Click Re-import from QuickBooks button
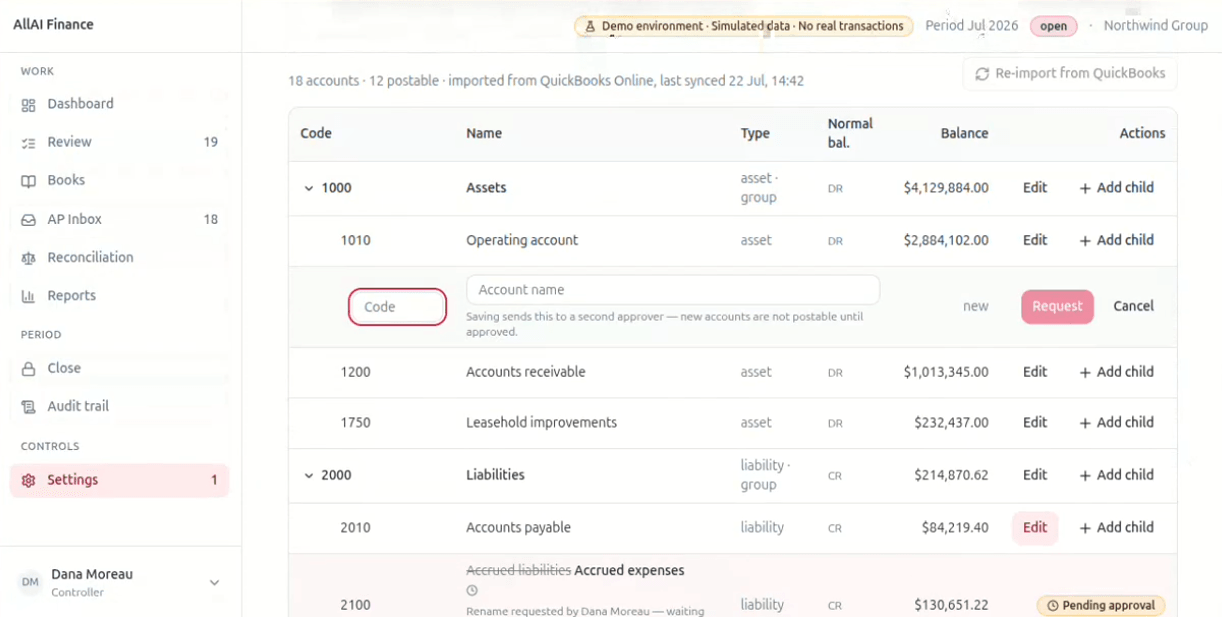Screen dimensions: 1222x617 (x=1070, y=74)
